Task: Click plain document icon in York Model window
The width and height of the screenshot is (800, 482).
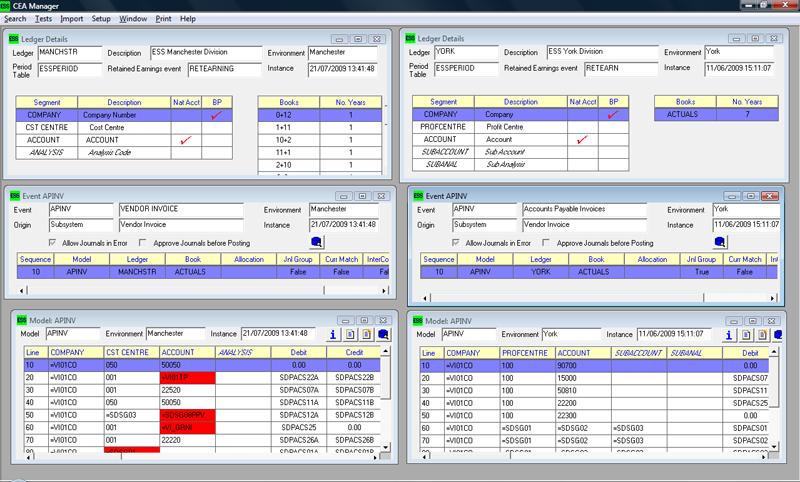Action: click(746, 335)
